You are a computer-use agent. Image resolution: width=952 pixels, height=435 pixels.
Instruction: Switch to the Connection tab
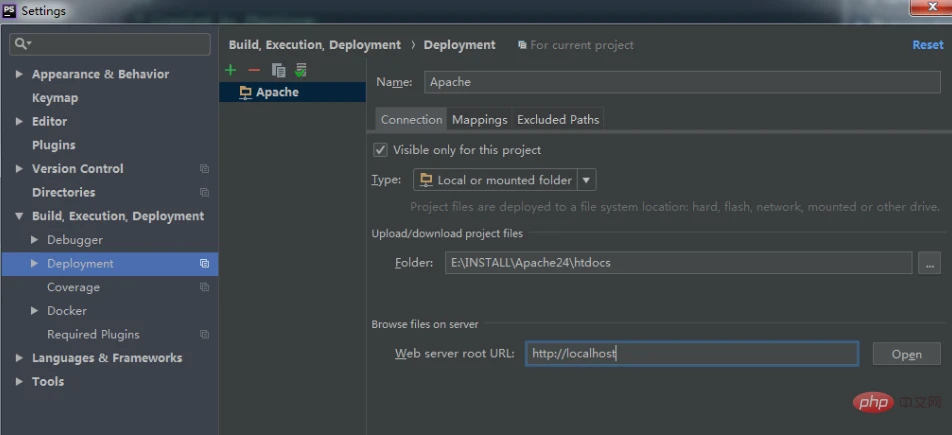pos(411,120)
